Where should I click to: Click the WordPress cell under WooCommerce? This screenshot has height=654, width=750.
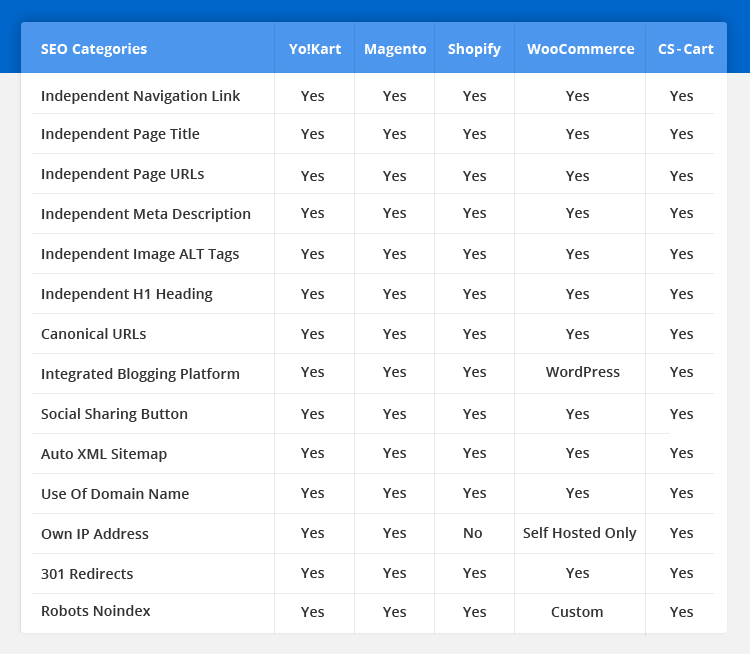[582, 372]
